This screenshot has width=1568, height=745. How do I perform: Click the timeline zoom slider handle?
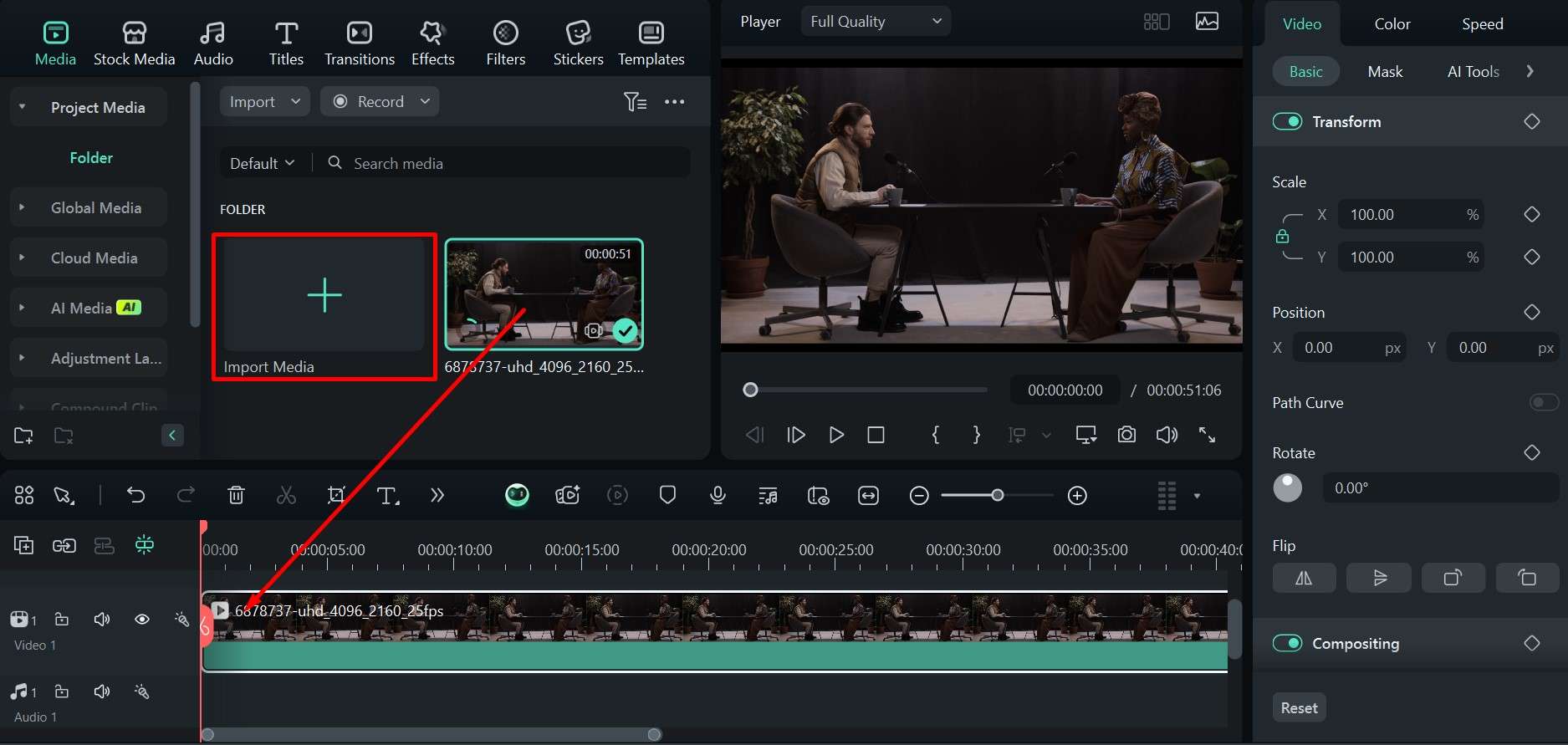(997, 496)
